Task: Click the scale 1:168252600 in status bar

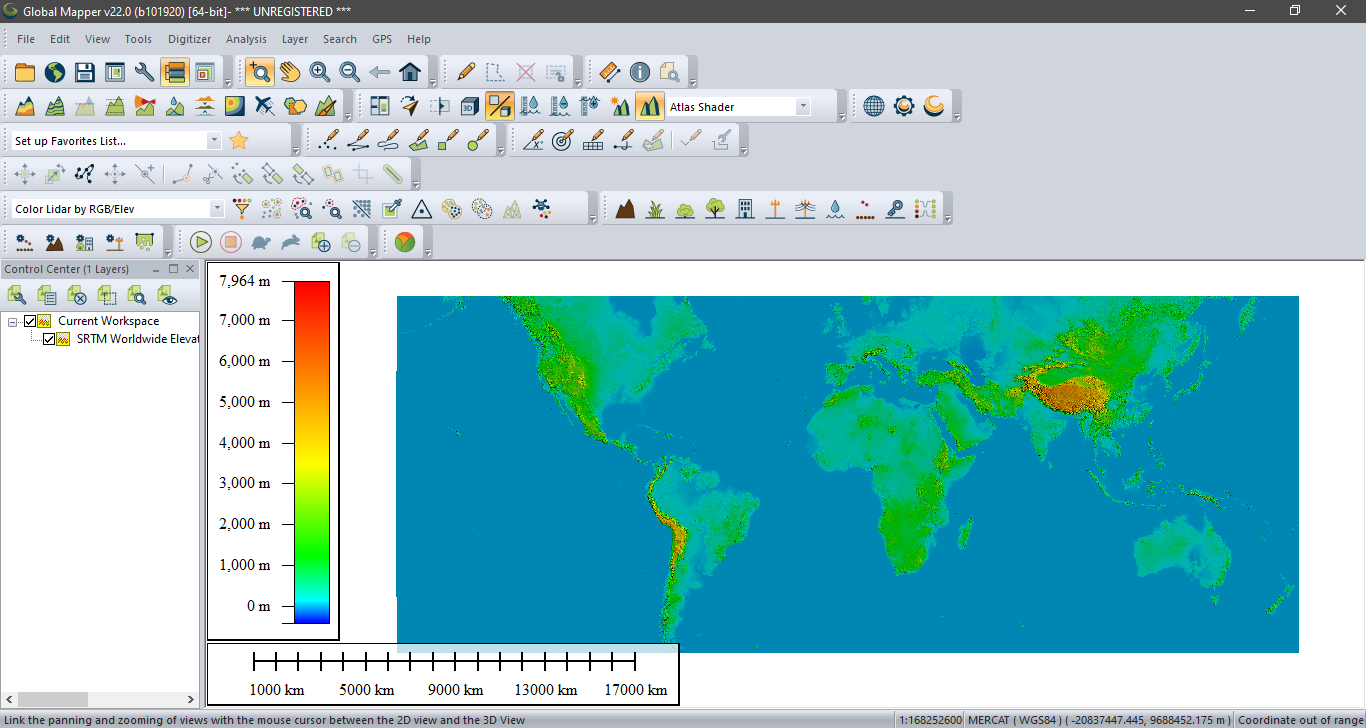Action: point(929,720)
